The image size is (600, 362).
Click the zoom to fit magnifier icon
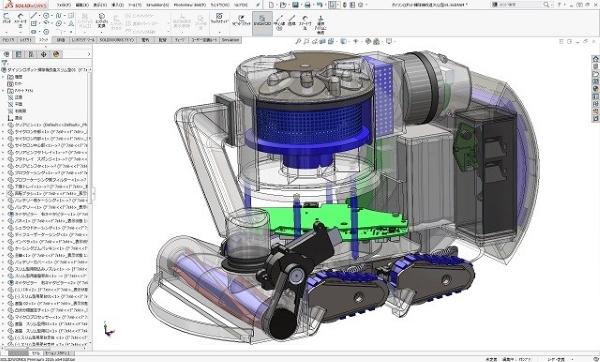tap(298, 41)
